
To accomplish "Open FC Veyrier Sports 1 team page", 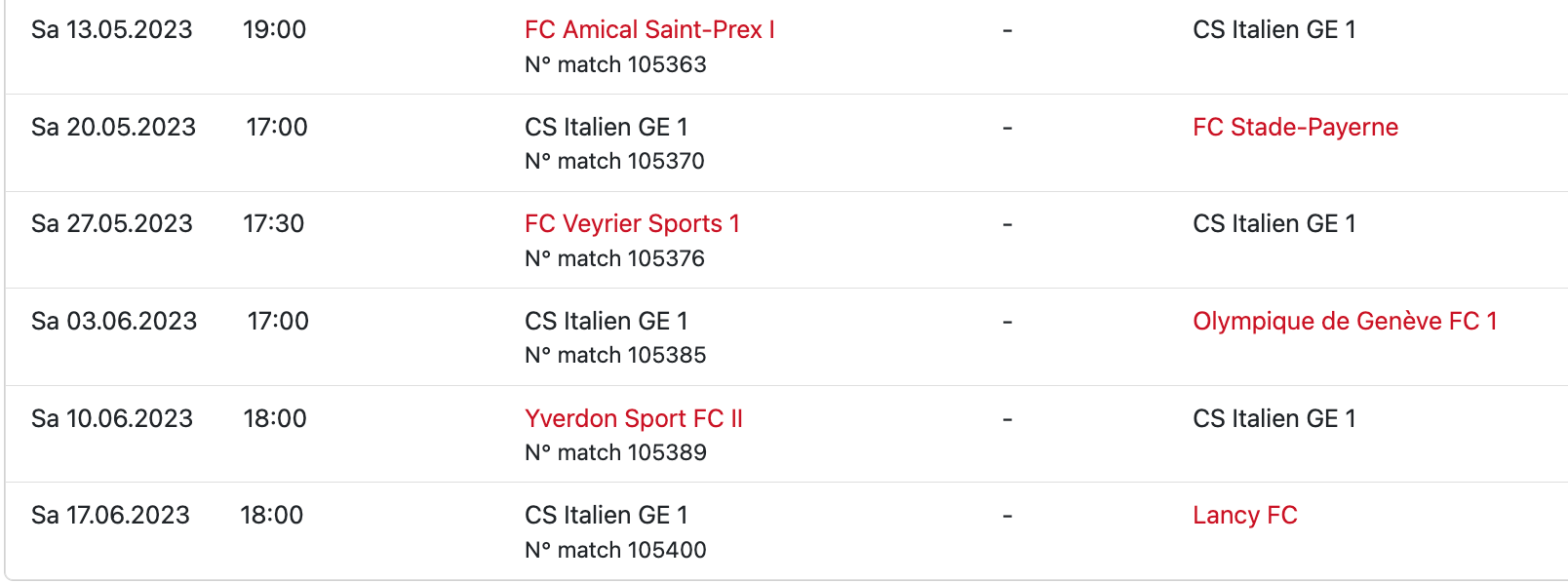I will (632, 224).
